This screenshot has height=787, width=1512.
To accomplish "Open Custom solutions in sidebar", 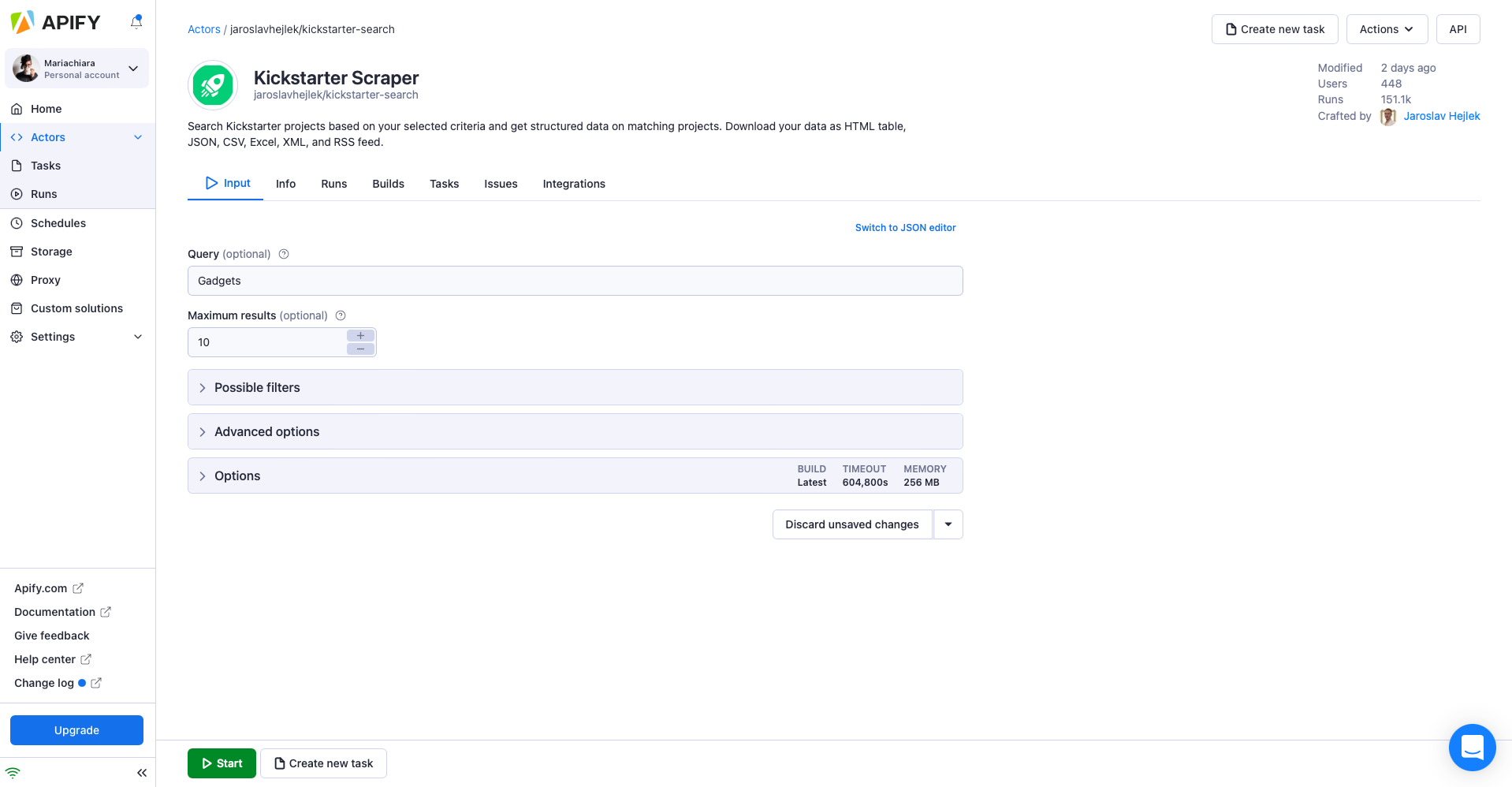I will 76,308.
